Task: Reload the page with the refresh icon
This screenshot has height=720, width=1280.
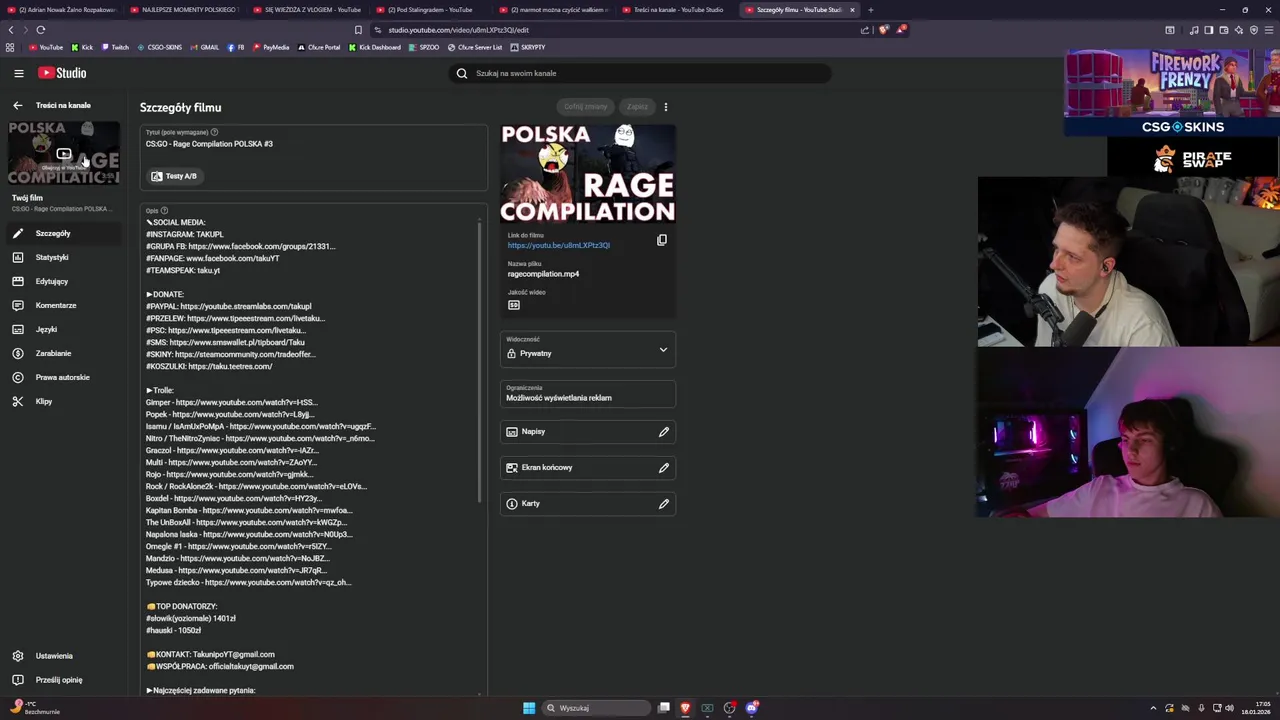Action: click(40, 29)
